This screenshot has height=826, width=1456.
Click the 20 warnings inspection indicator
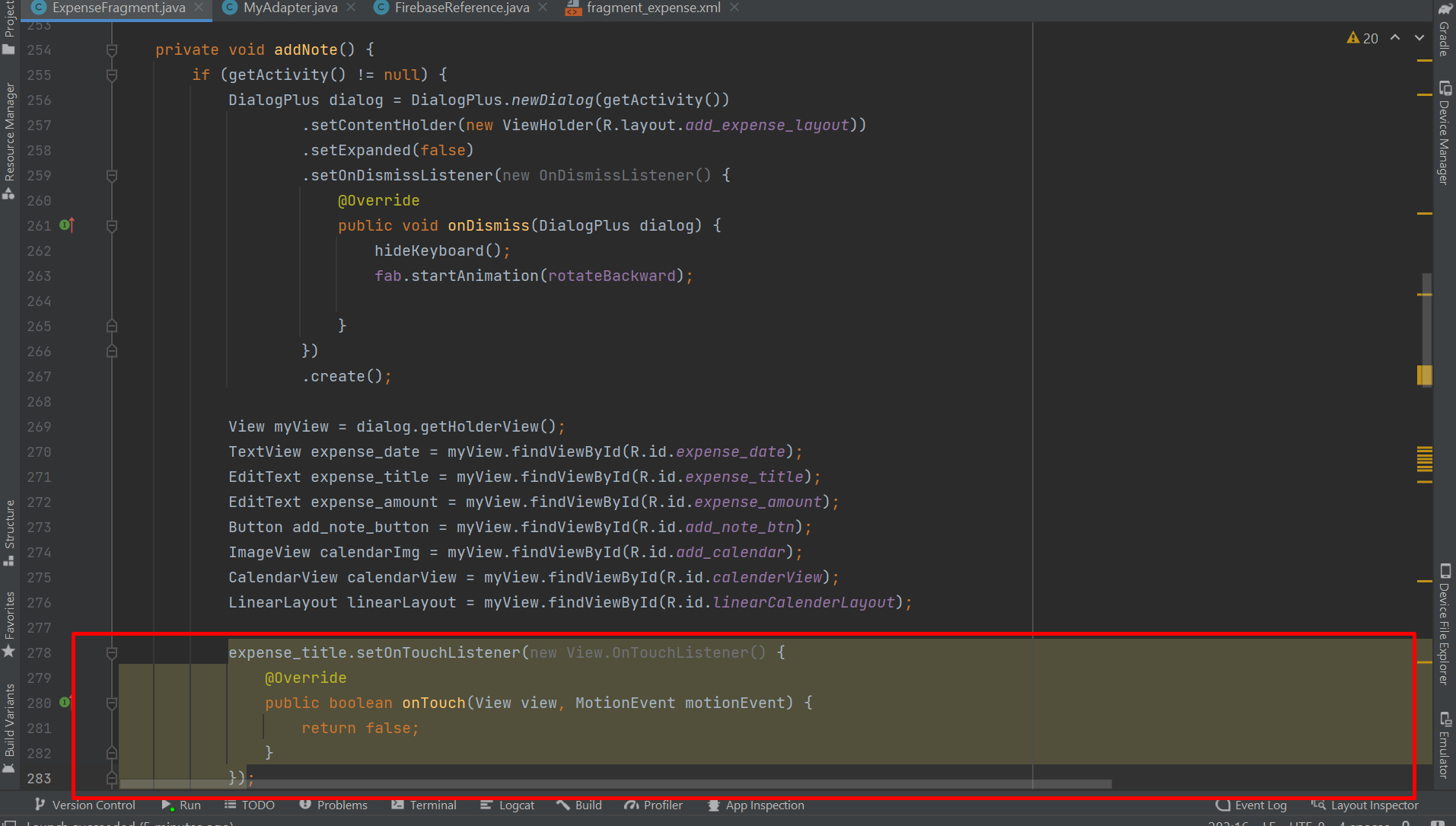[1362, 38]
